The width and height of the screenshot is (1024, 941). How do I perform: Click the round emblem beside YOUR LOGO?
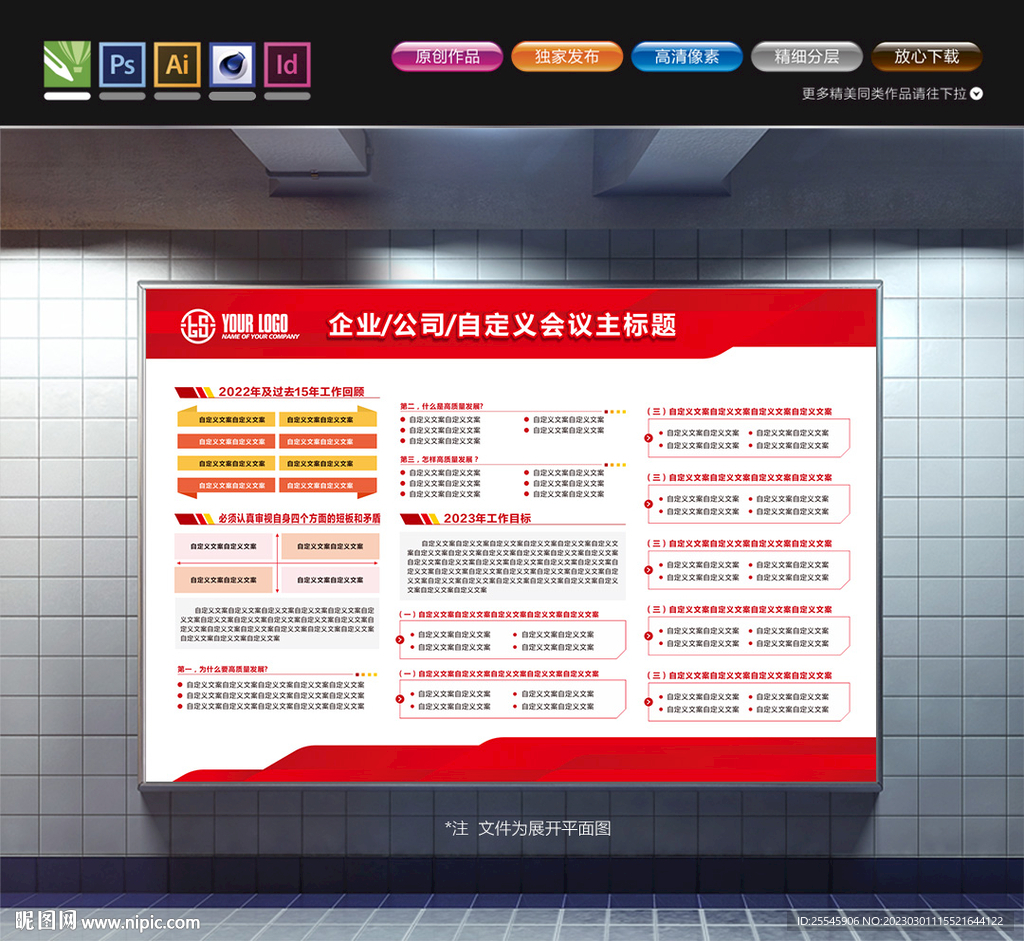point(197,325)
